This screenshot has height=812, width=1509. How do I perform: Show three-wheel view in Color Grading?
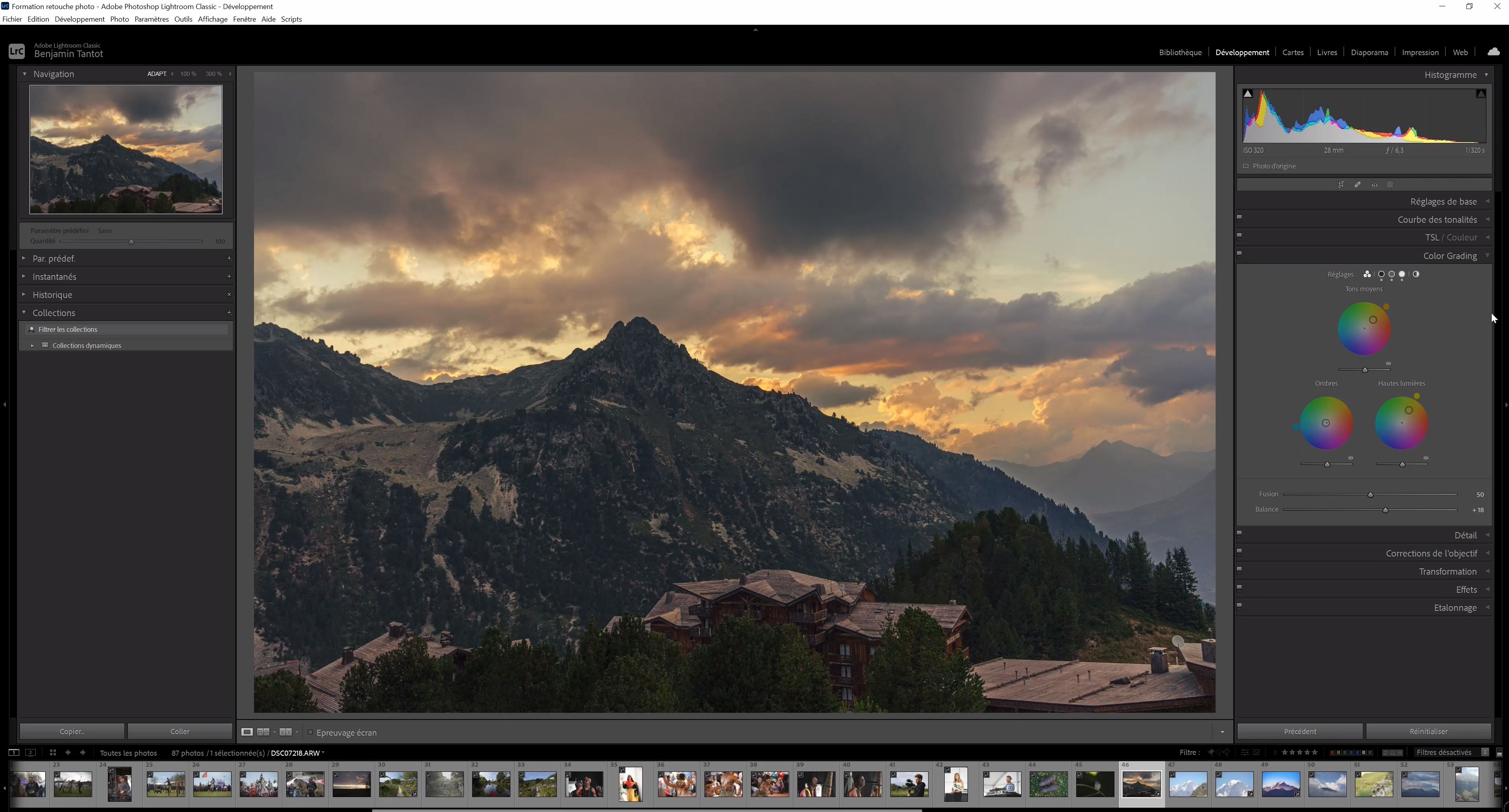(1367, 275)
